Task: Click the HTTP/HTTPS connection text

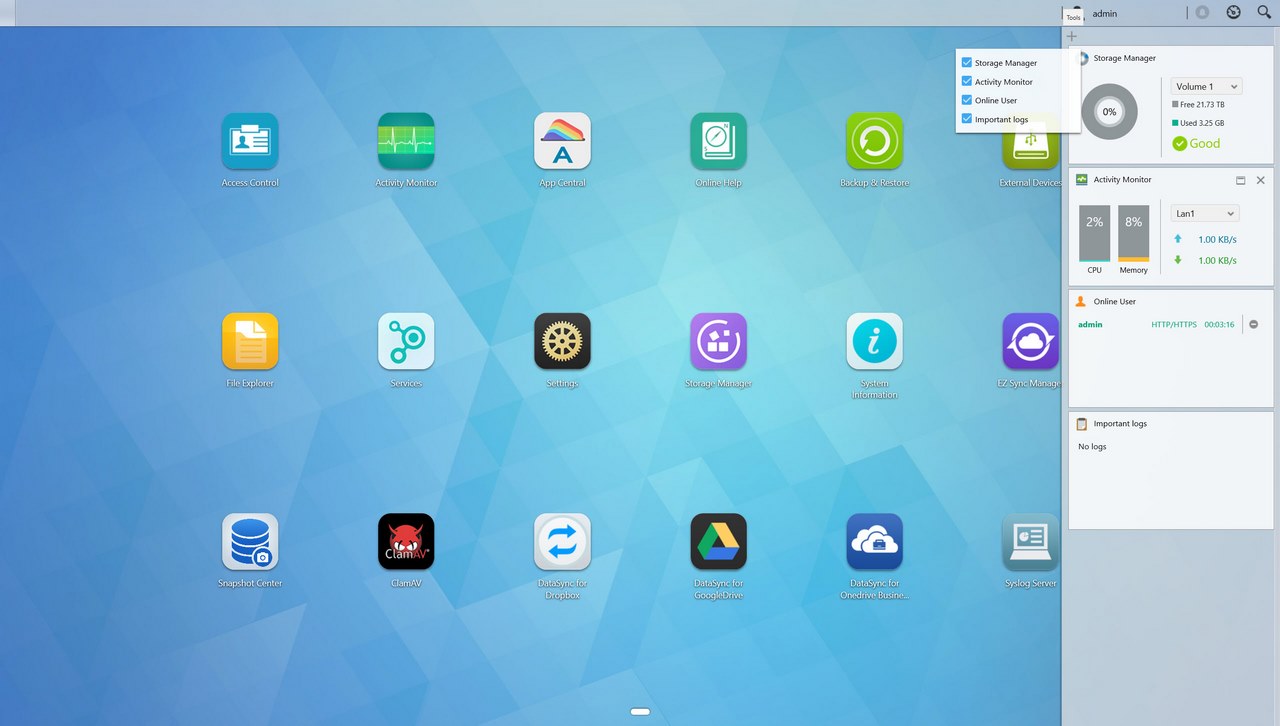Action: (x=1174, y=324)
